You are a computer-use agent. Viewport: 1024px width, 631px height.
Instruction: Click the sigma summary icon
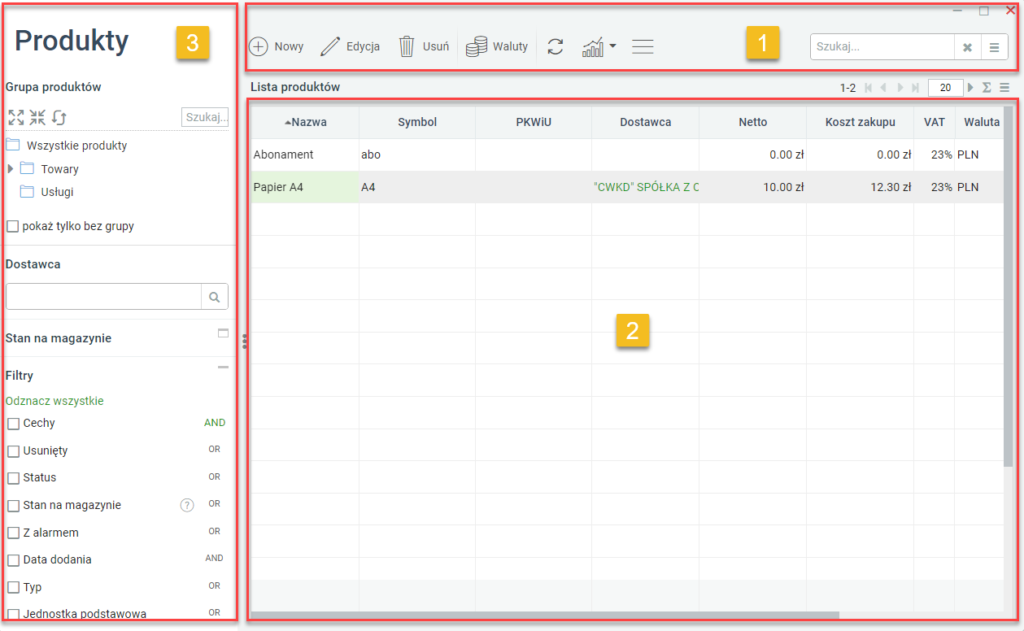(987, 88)
